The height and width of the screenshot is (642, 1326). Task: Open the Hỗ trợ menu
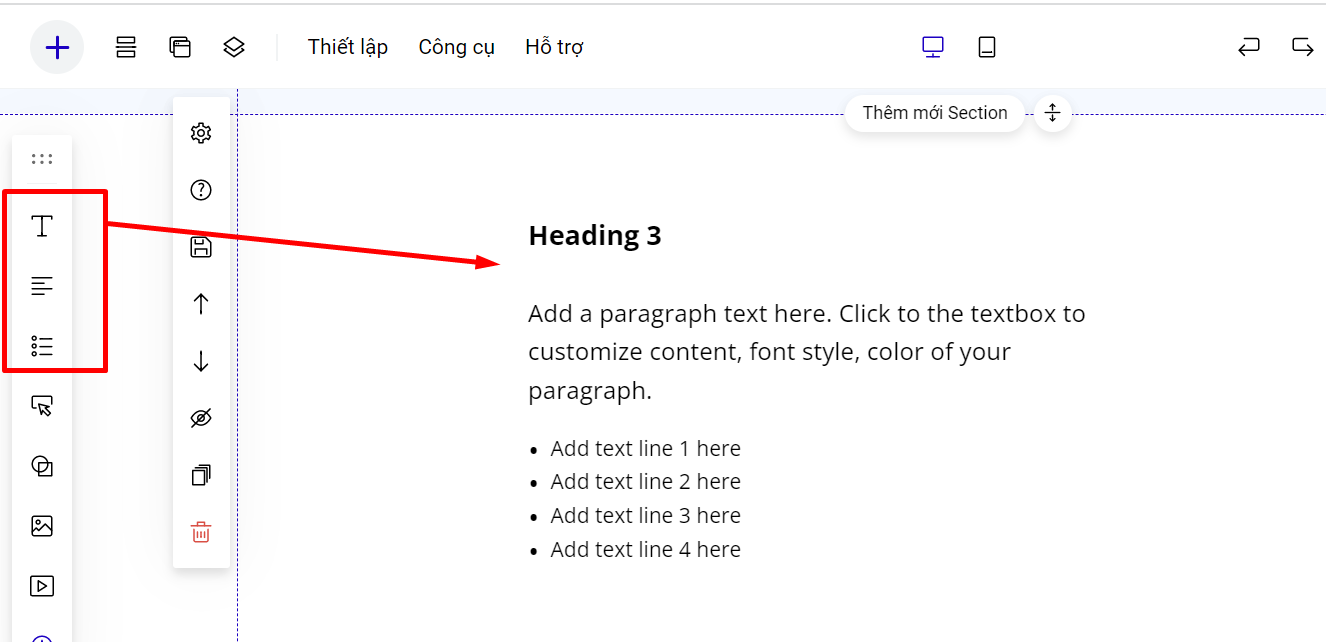pos(554,47)
